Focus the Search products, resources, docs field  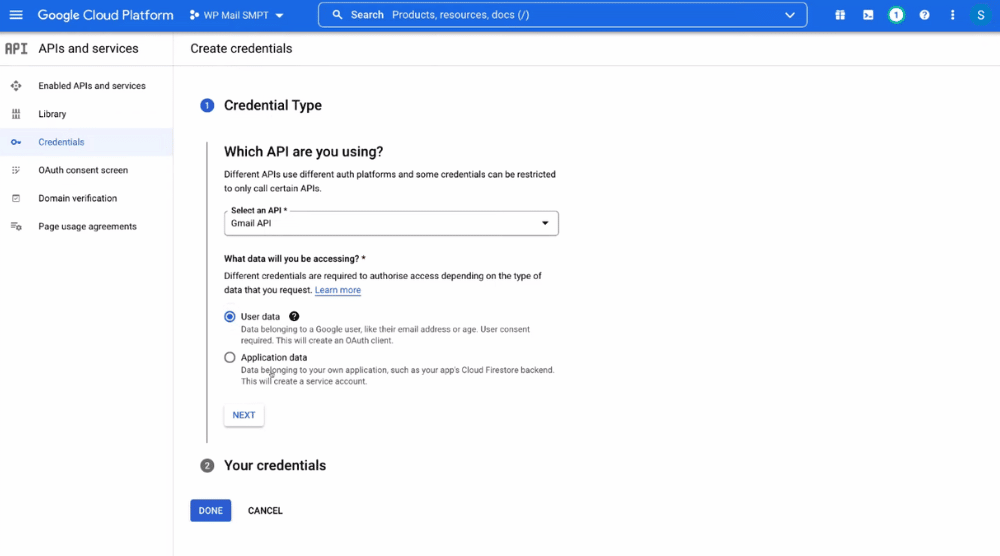pos(562,15)
